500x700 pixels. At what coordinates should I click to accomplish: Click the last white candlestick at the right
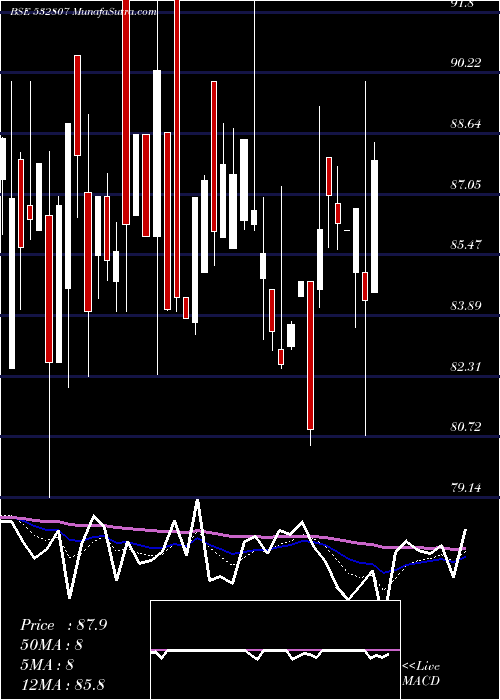click(374, 226)
